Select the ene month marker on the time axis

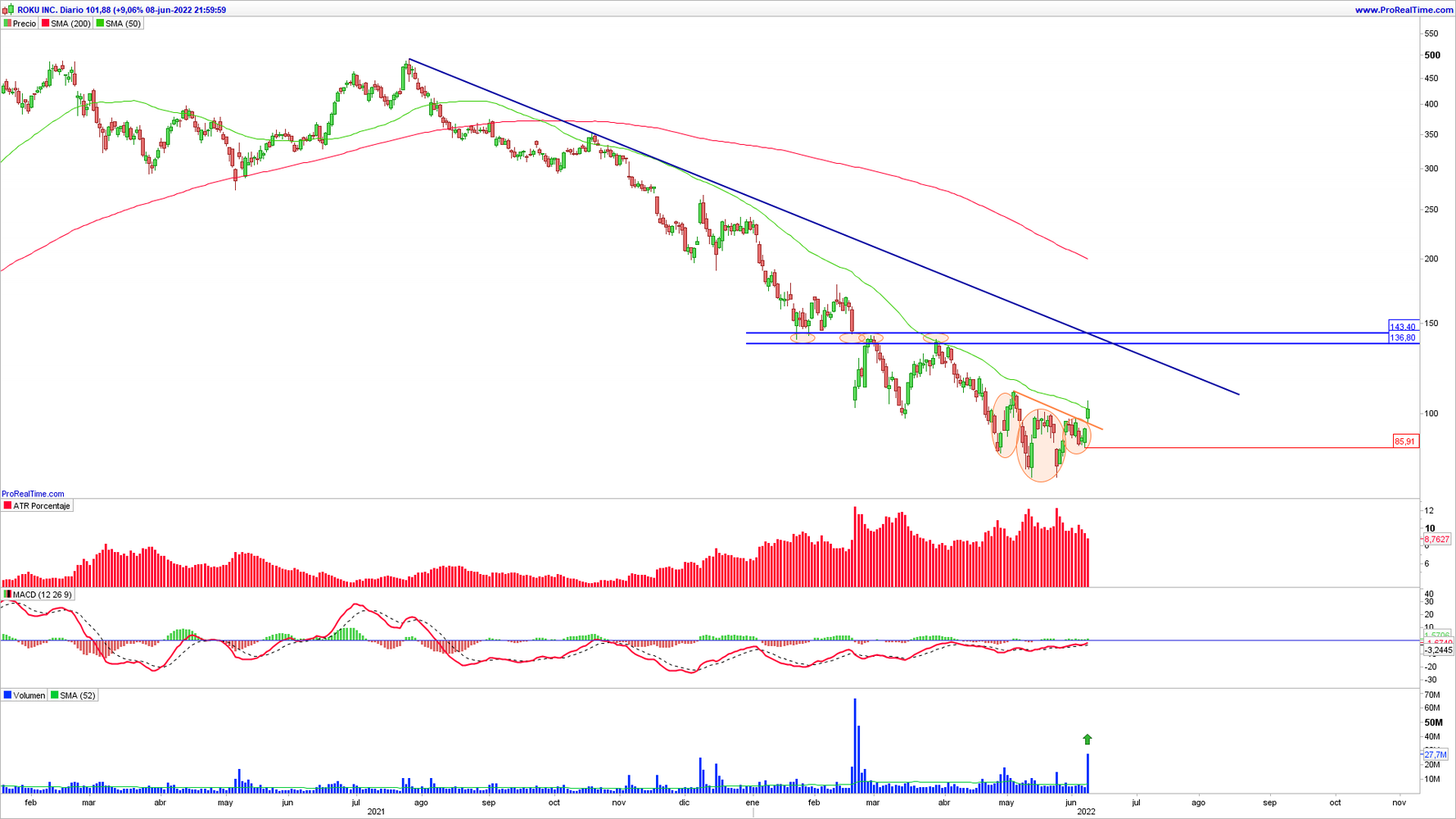[x=752, y=803]
